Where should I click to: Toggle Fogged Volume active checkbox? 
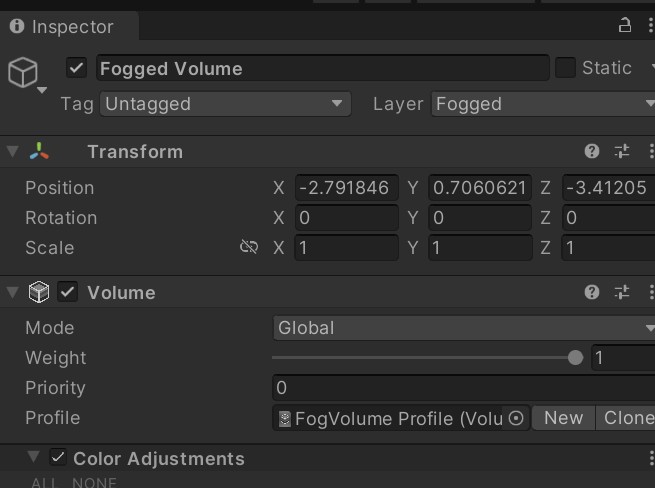pyautogui.click(x=77, y=68)
